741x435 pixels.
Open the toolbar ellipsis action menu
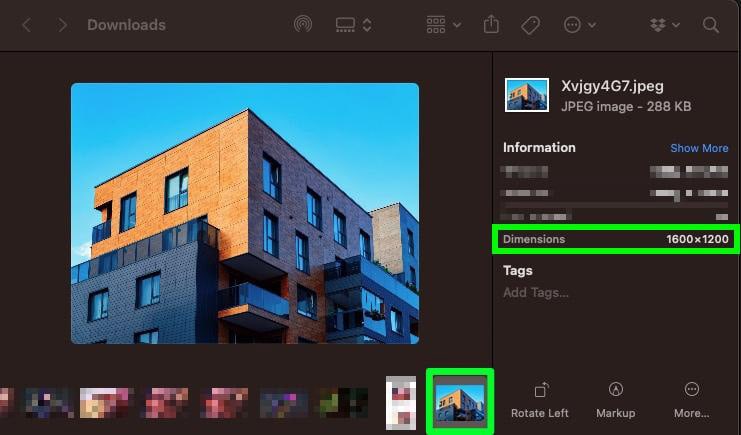tap(579, 25)
